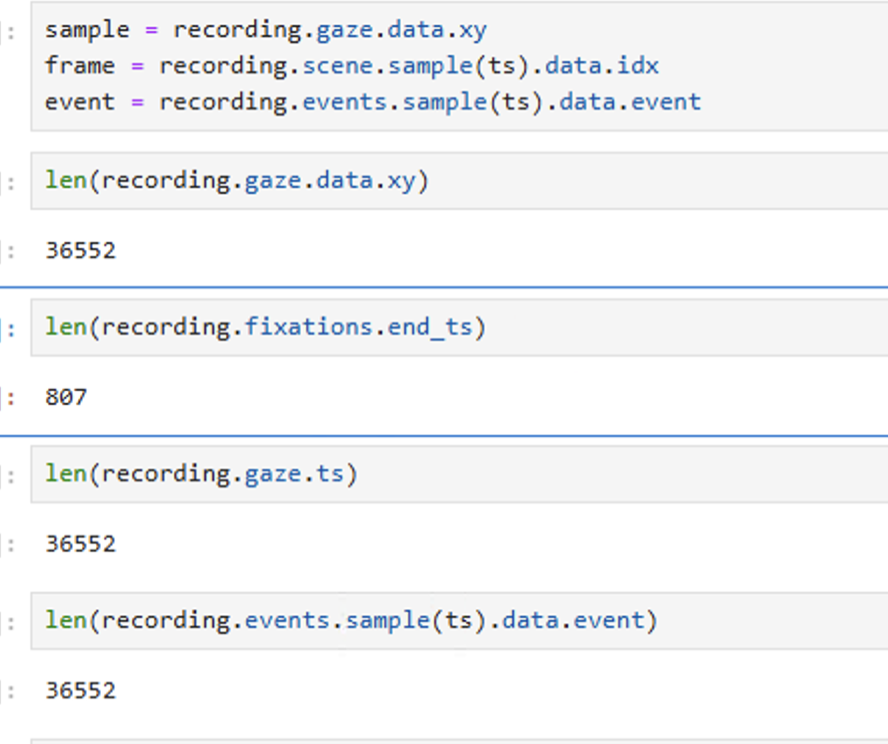This screenshot has height=744, width=888.
Task: Click the prompt marker beside the first code cell
Action: 9,30
